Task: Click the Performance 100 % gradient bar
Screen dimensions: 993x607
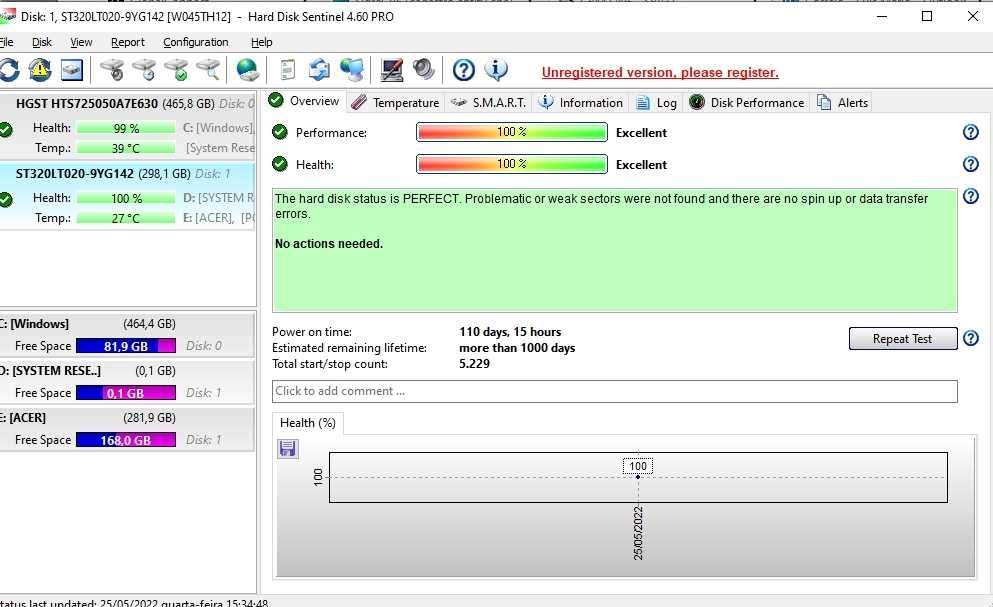Action: [512, 132]
